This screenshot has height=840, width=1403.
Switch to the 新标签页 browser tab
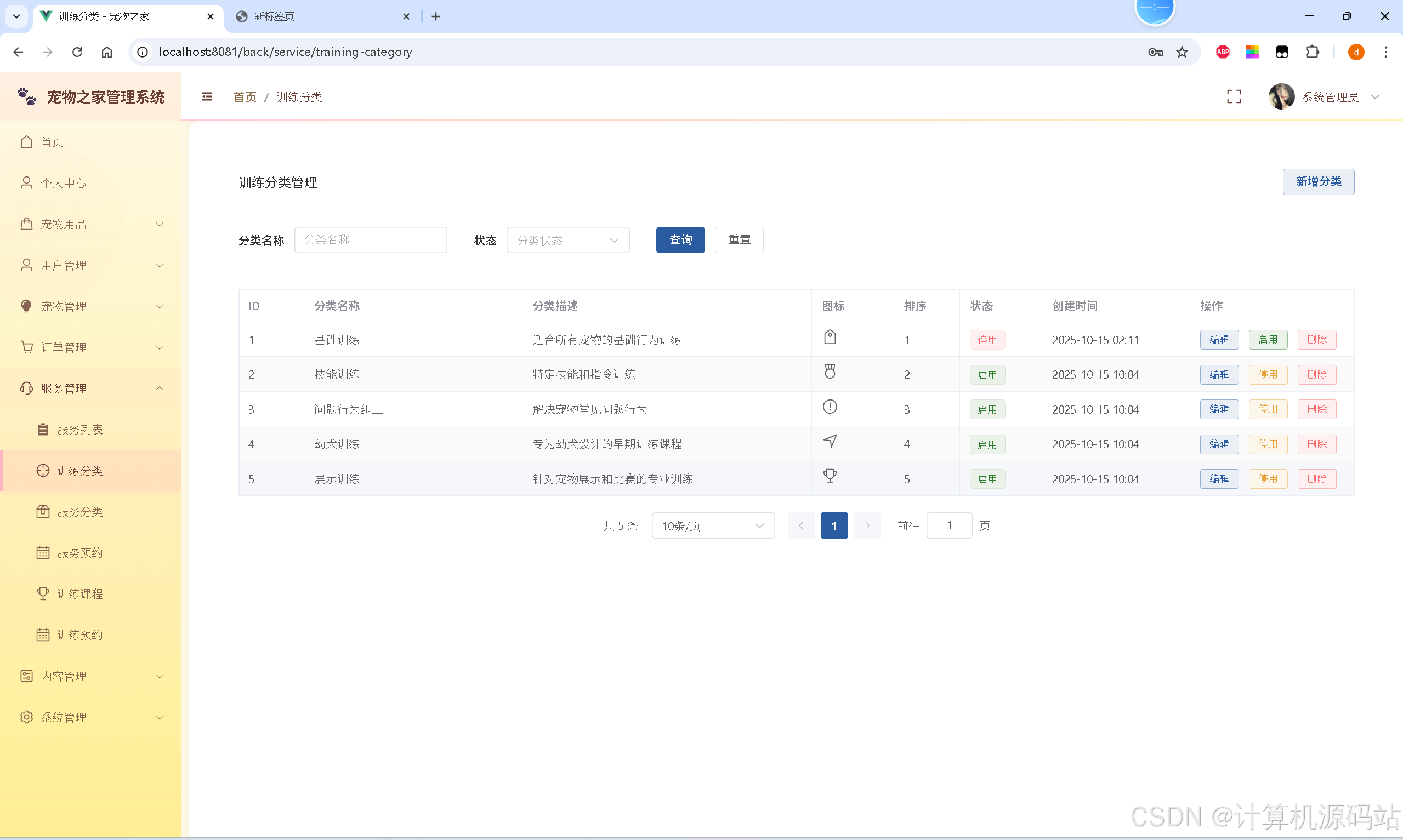click(x=323, y=16)
